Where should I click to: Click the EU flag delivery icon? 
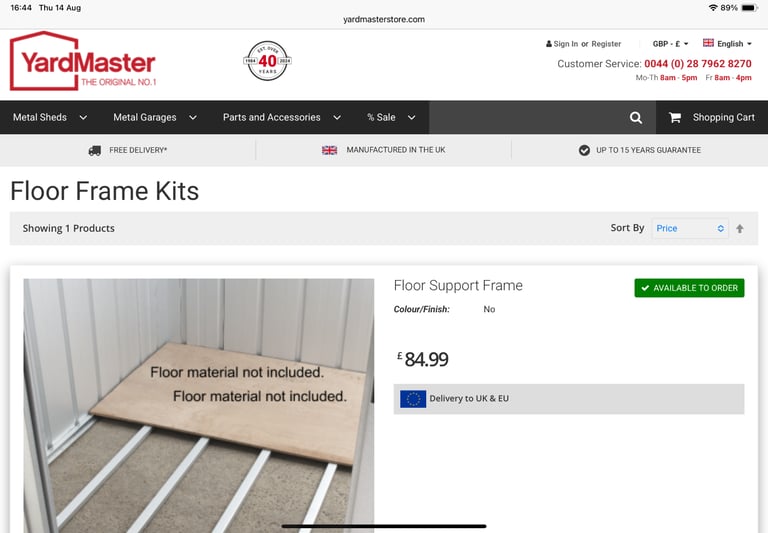click(413, 399)
